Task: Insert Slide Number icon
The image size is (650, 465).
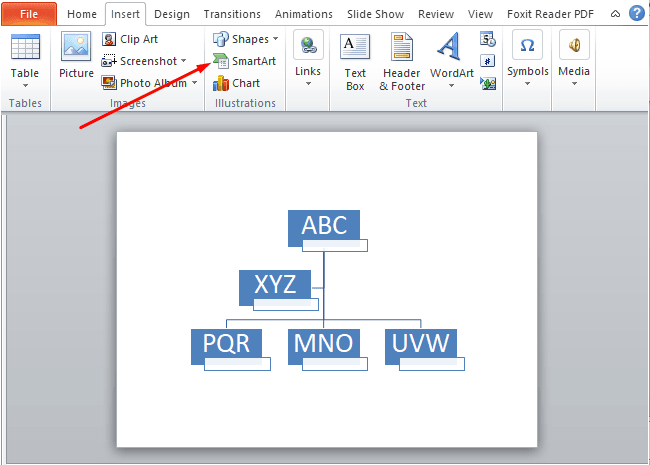Action: pyautogui.click(x=488, y=61)
